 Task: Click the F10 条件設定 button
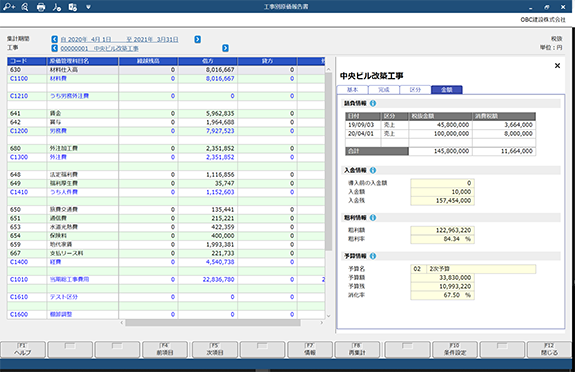[x=455, y=349]
